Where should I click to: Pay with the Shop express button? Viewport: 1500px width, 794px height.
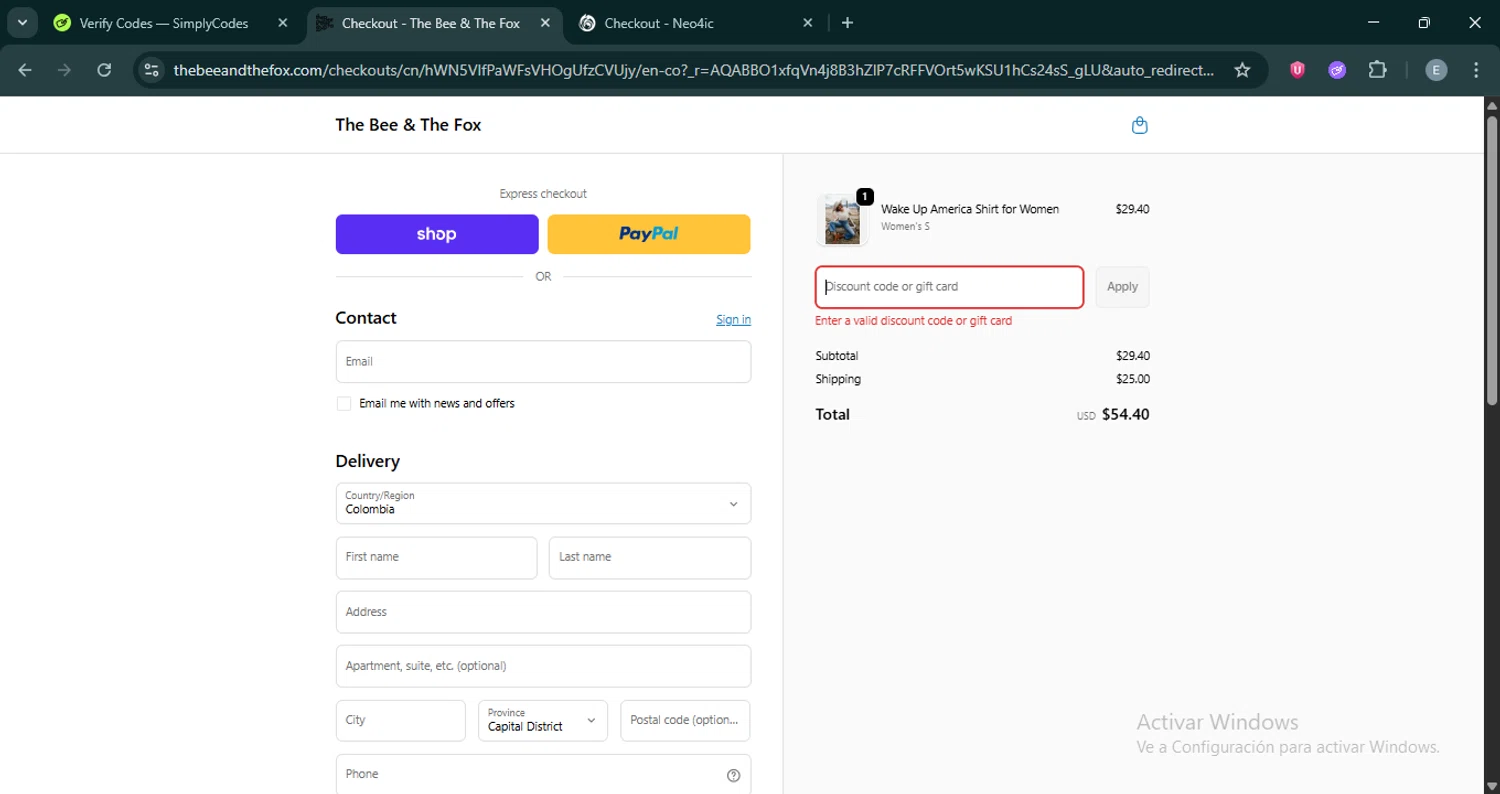[x=437, y=234]
